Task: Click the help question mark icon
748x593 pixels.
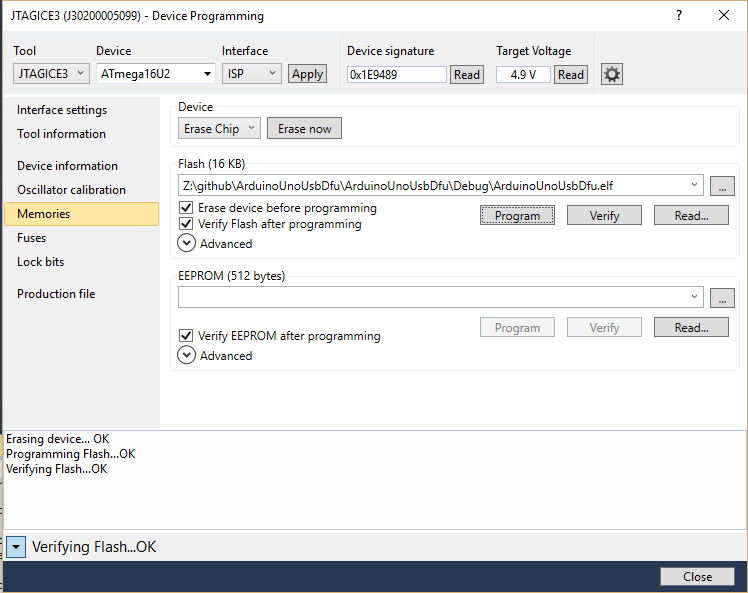Action: pos(679,16)
